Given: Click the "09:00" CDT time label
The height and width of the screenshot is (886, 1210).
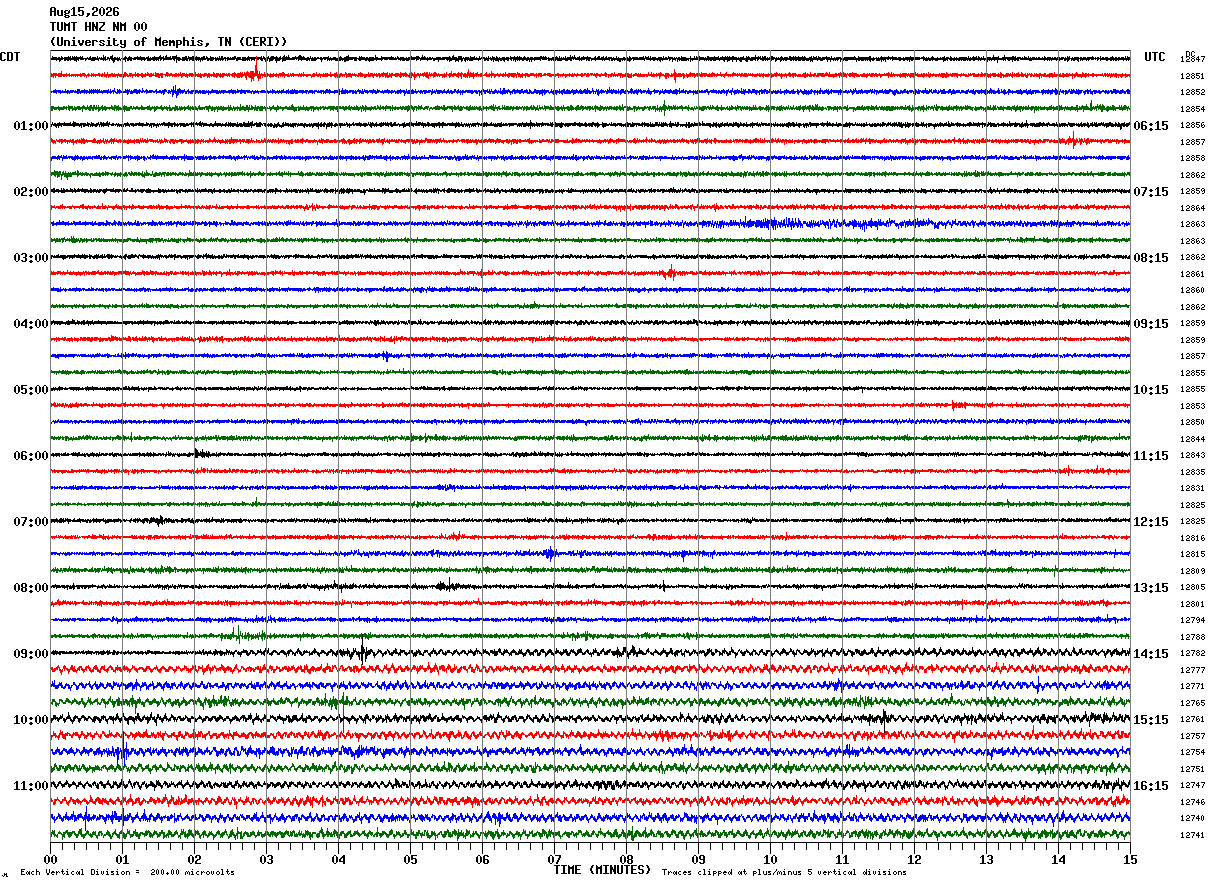Looking at the screenshot, I should 31,654.
